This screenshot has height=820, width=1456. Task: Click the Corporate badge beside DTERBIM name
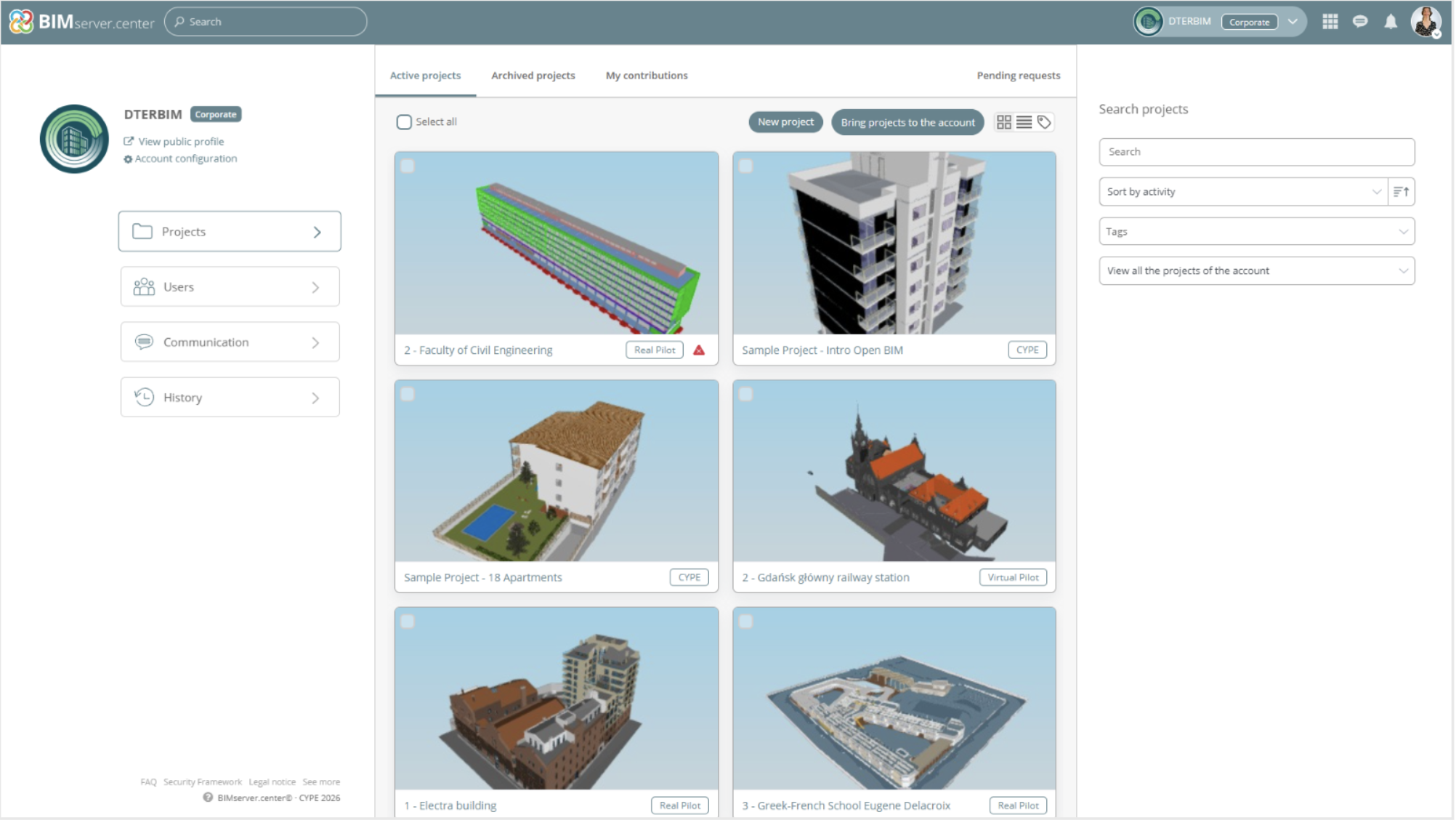click(x=216, y=114)
